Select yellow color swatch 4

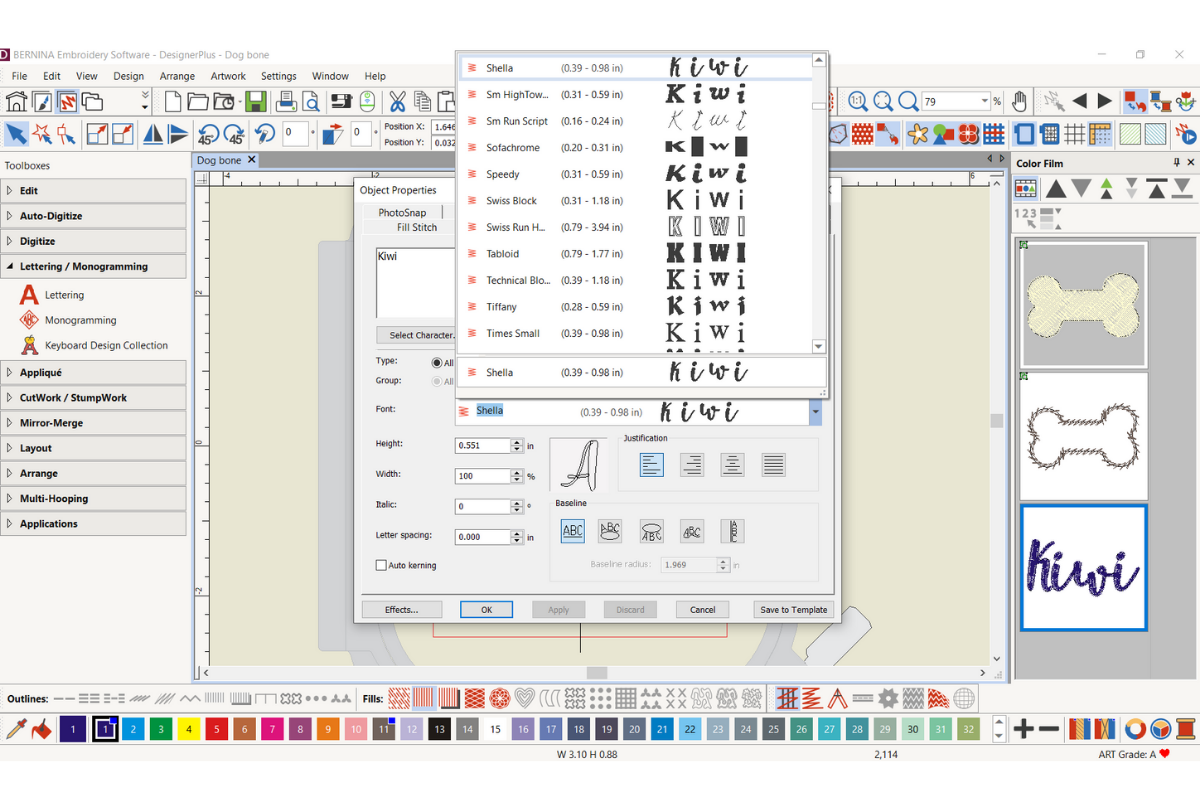click(x=188, y=729)
